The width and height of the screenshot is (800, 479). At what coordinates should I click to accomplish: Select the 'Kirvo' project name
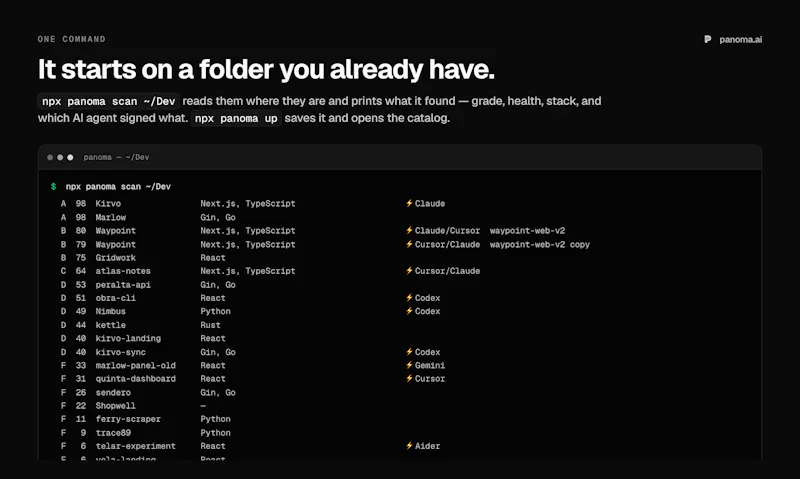[x=108, y=204]
